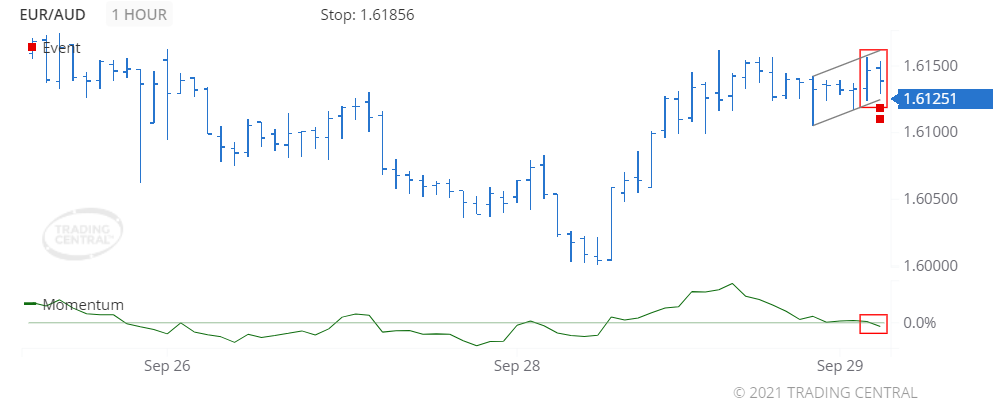Select the red highlight box on momentum line
The image size is (993, 411).
pyautogui.click(x=873, y=323)
